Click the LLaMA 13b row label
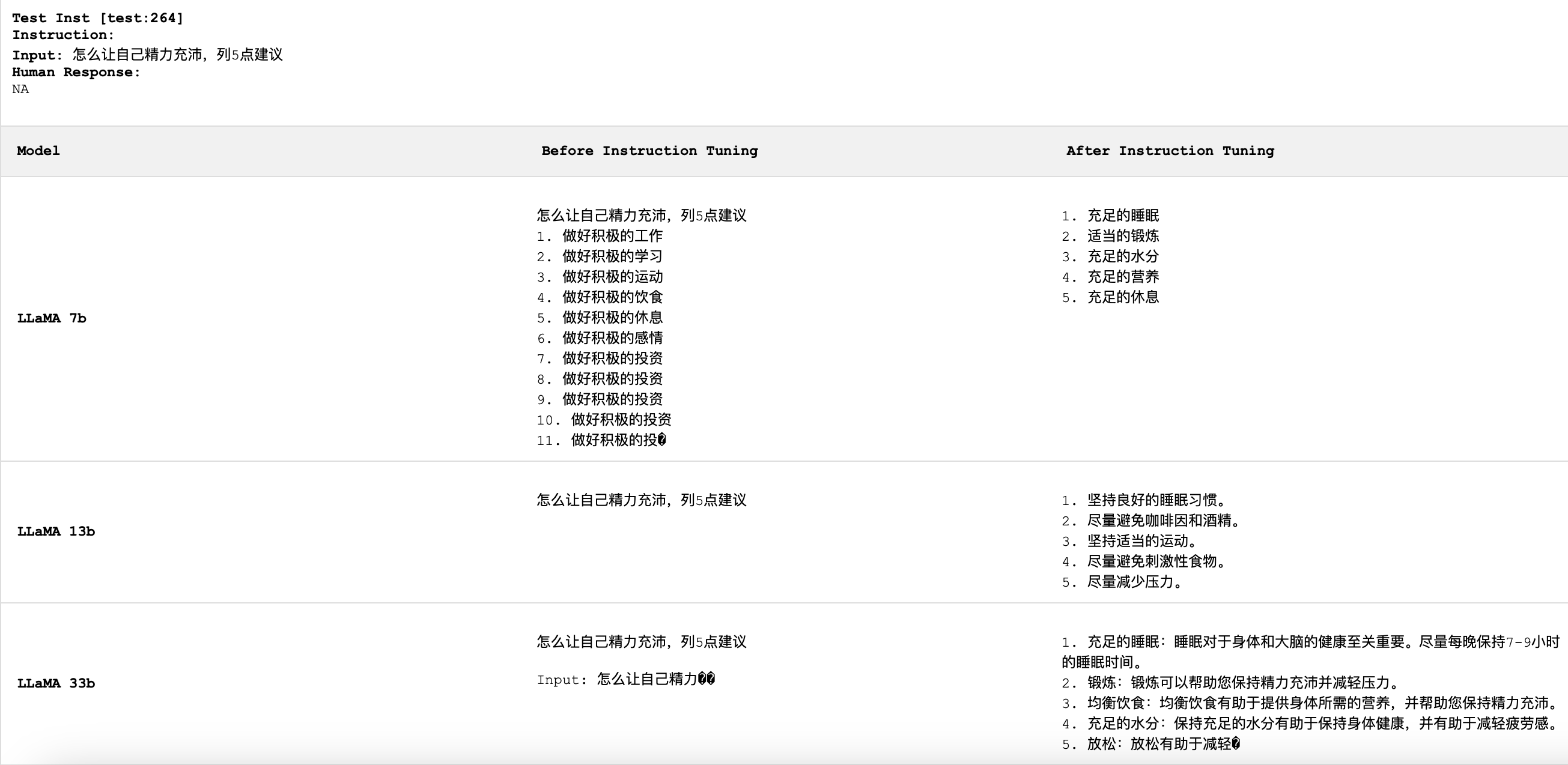Viewport: 1568px width, 765px height. click(x=56, y=530)
